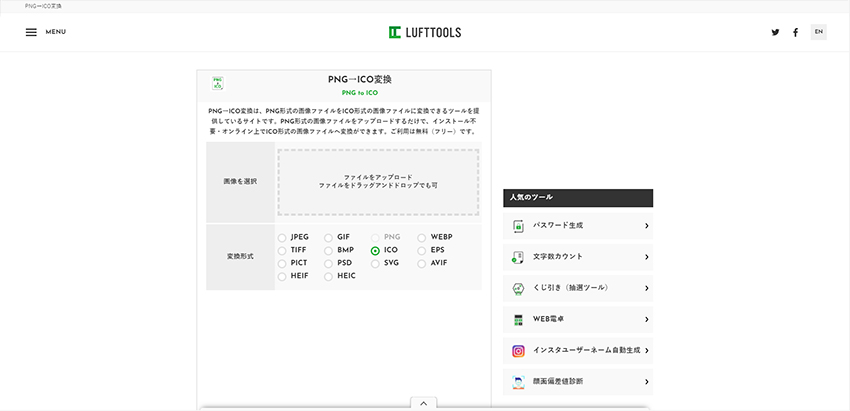Click the WEB calculator icon
The width and height of the screenshot is (850, 411).
[518, 320]
